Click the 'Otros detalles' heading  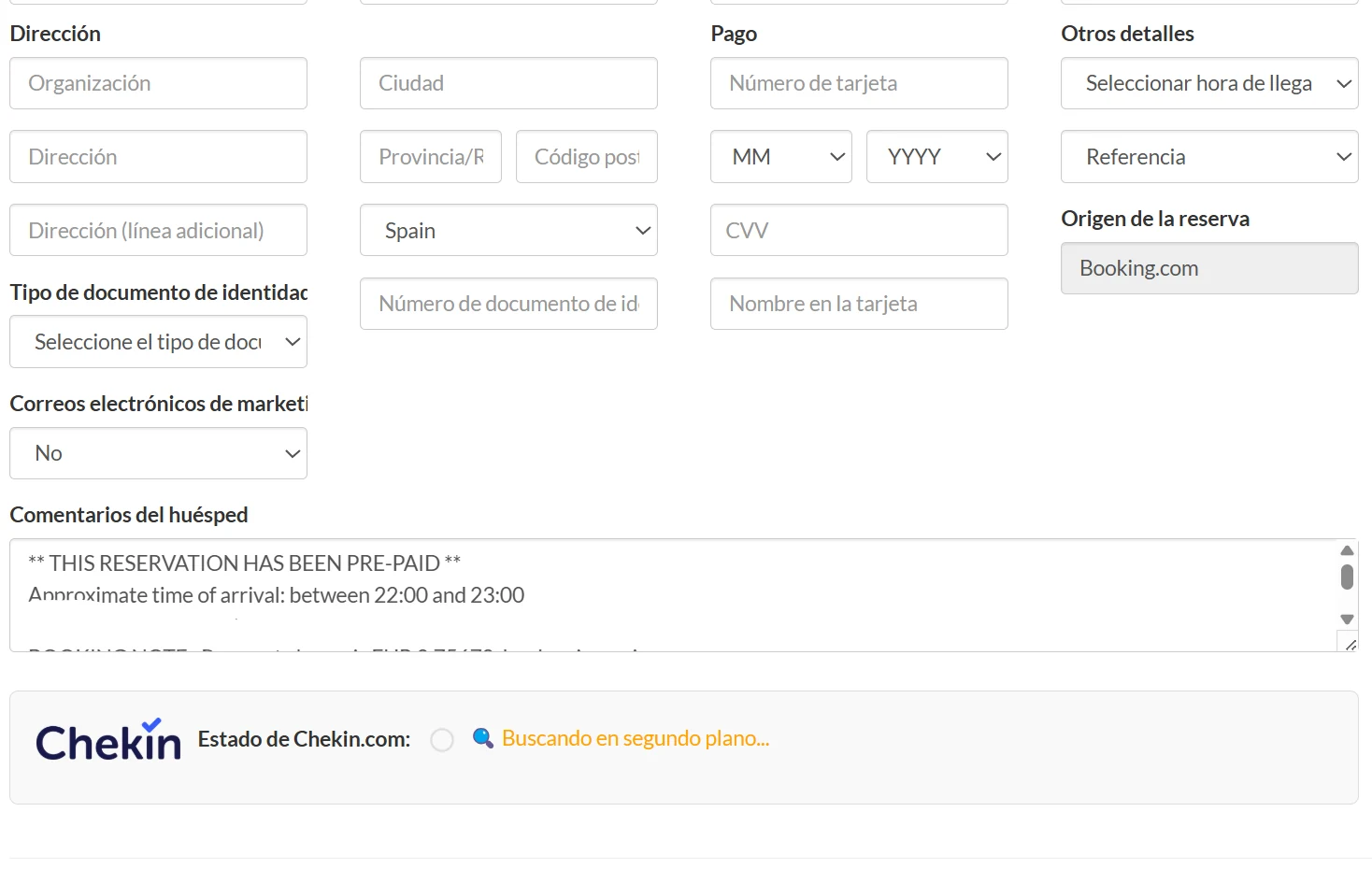point(1127,34)
